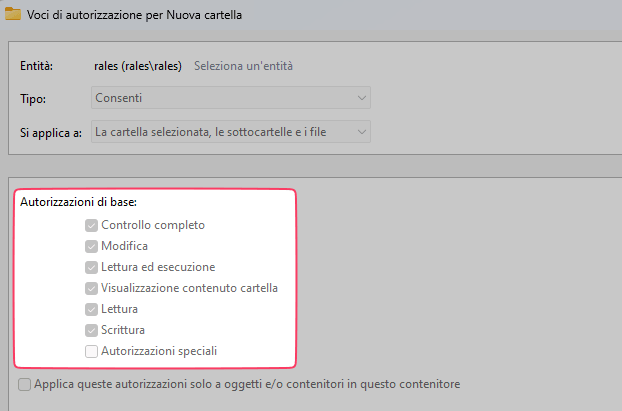Image resolution: width=622 pixels, height=411 pixels.
Task: Click the Tipo label
Action: point(33,99)
